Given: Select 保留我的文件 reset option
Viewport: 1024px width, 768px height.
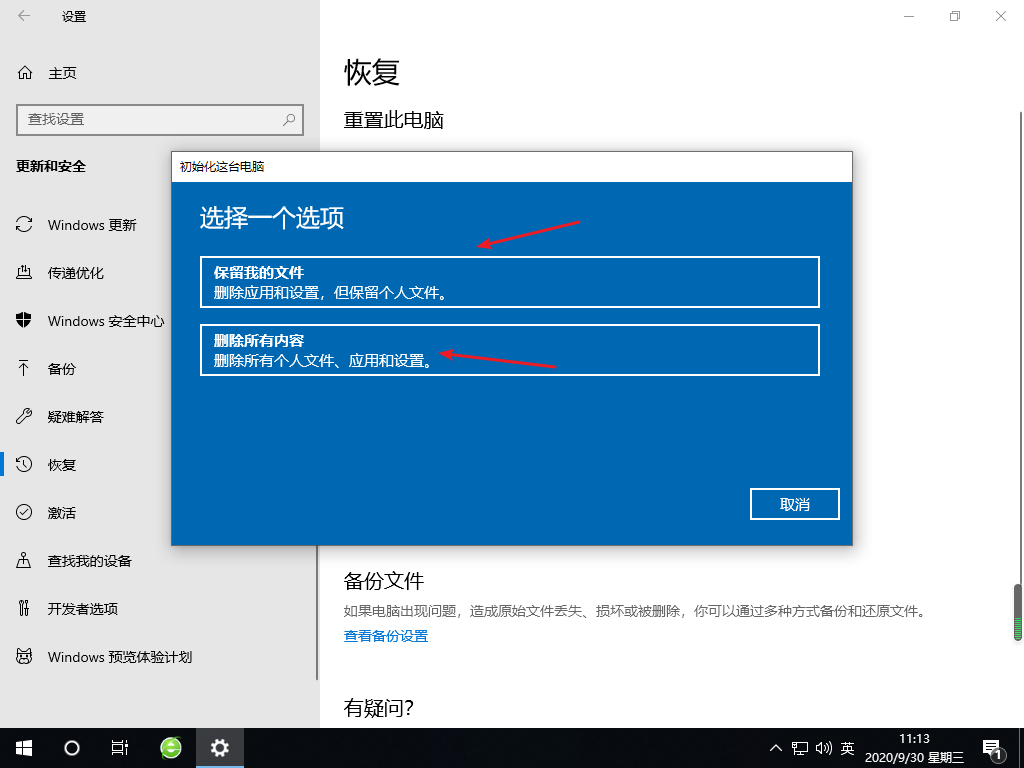Looking at the screenshot, I should [x=510, y=281].
